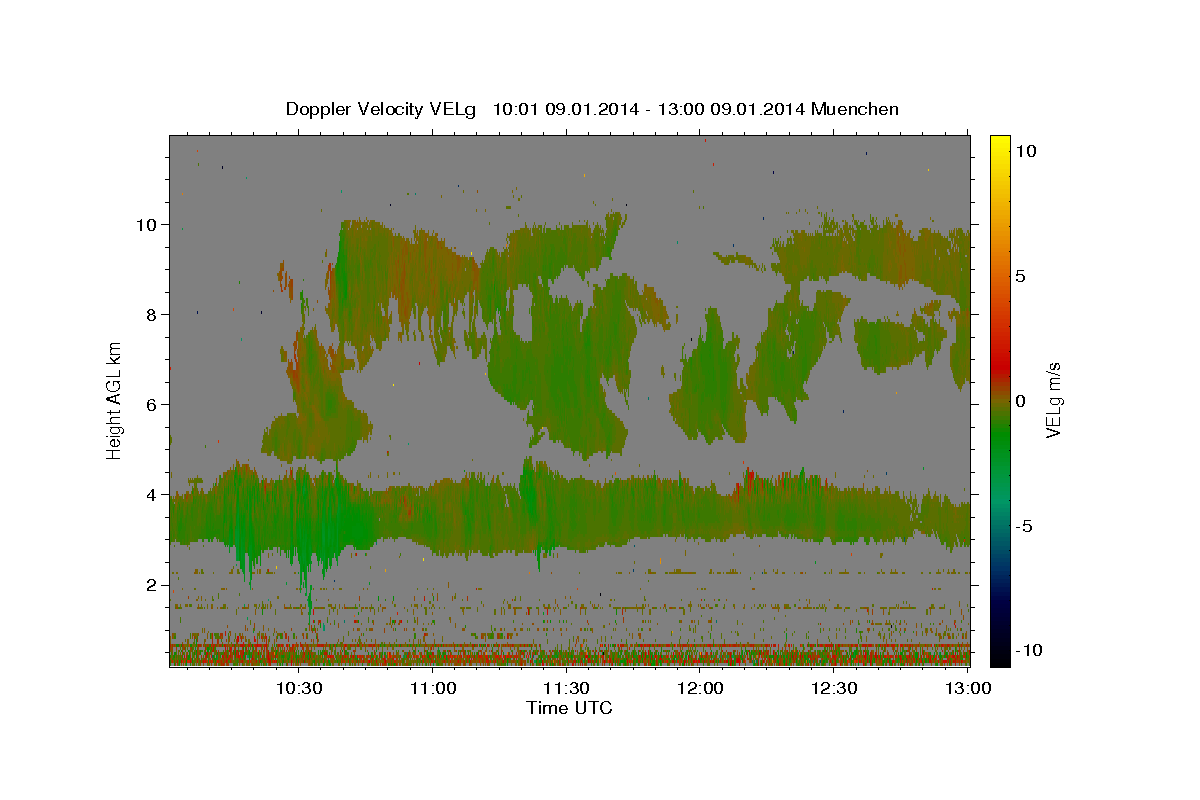Select the 'Time UTC' axis label
The image size is (1200, 800).
click(x=569, y=708)
